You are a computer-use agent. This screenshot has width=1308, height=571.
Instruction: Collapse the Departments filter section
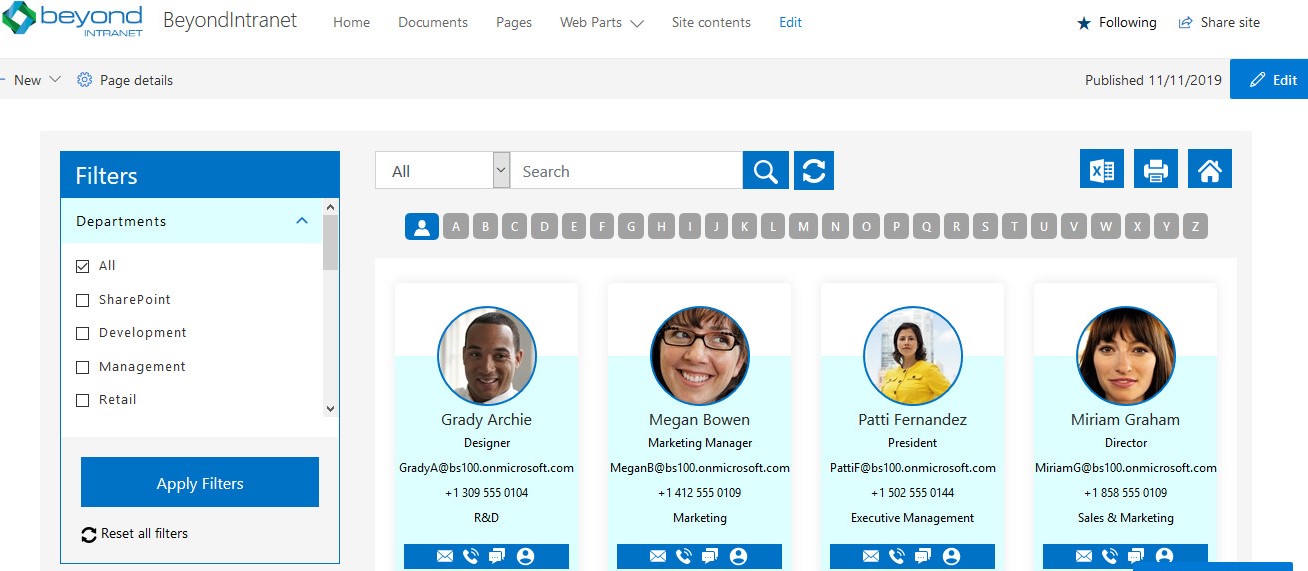point(302,221)
